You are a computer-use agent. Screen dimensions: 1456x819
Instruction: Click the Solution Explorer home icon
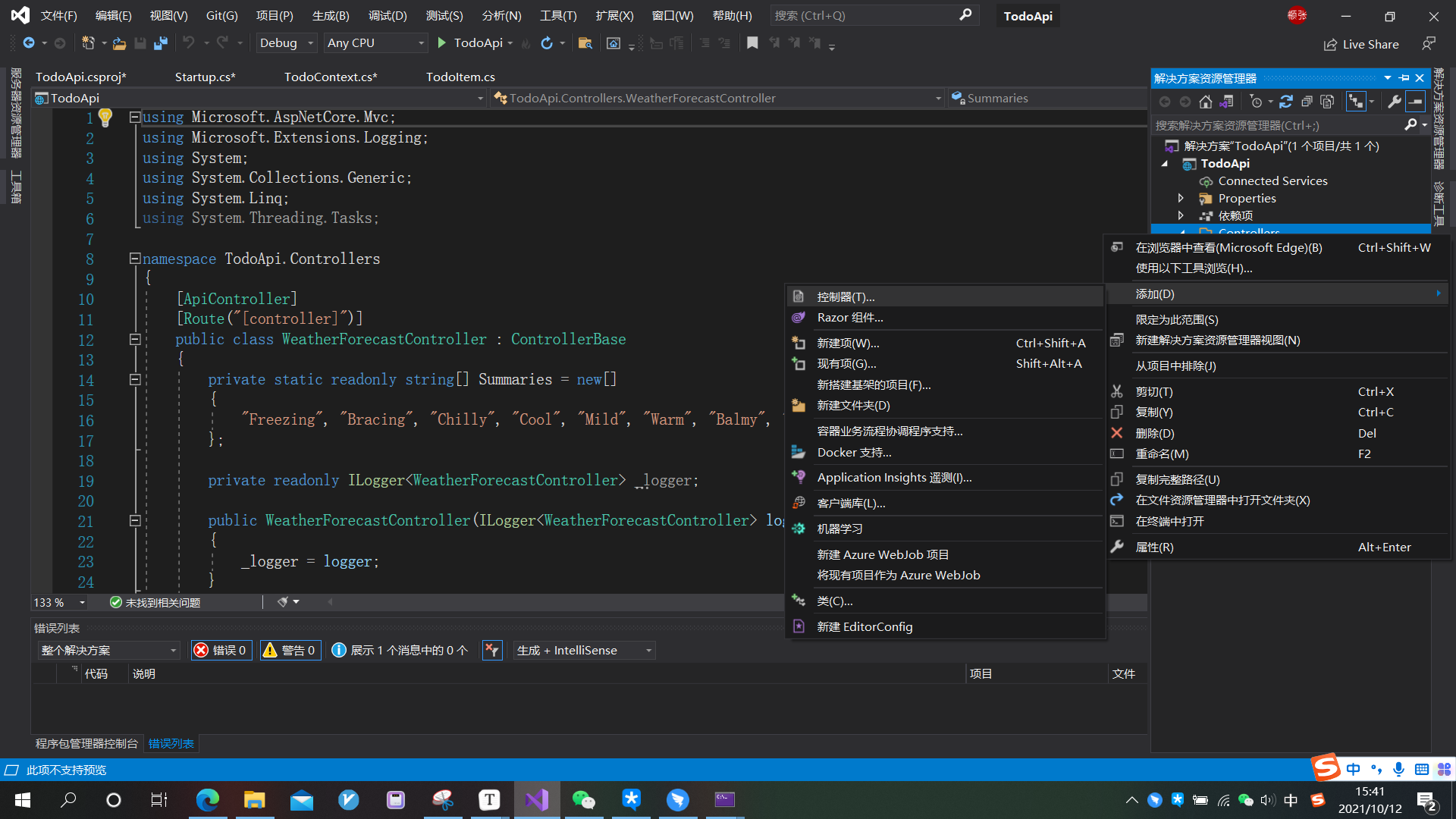(1206, 102)
